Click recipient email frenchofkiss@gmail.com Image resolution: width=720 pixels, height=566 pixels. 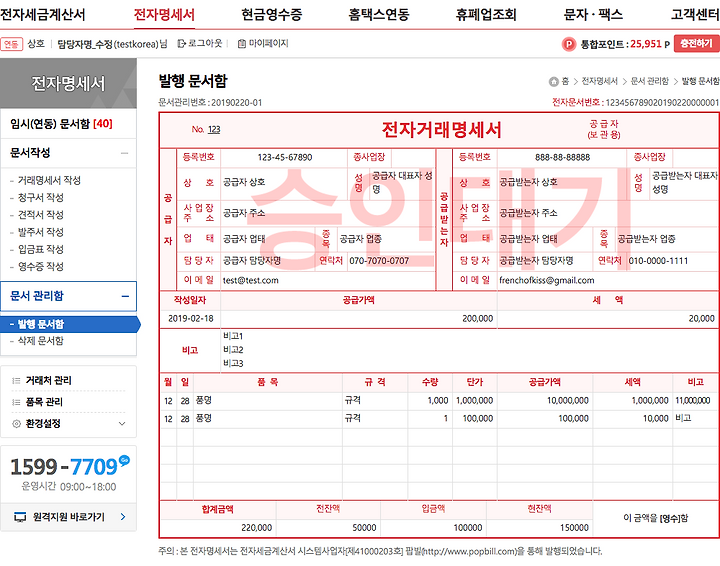pos(546,280)
